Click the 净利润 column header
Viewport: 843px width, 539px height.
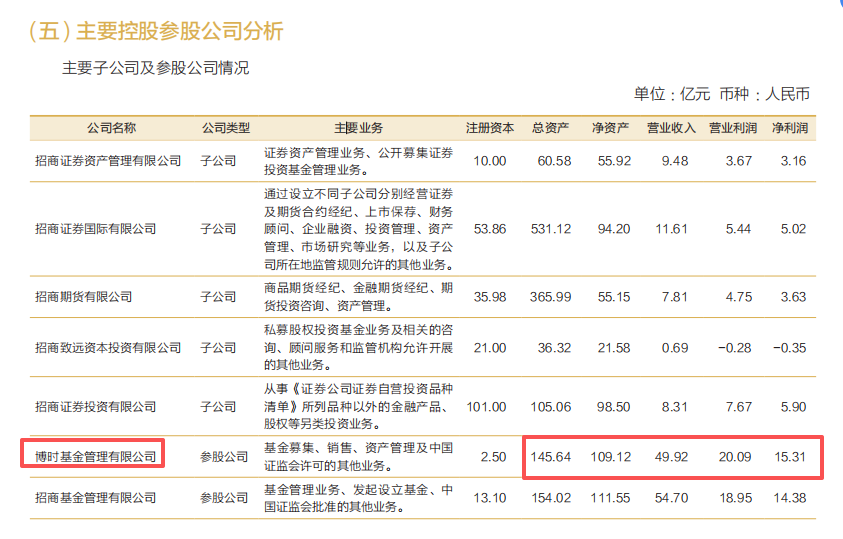[x=792, y=128]
